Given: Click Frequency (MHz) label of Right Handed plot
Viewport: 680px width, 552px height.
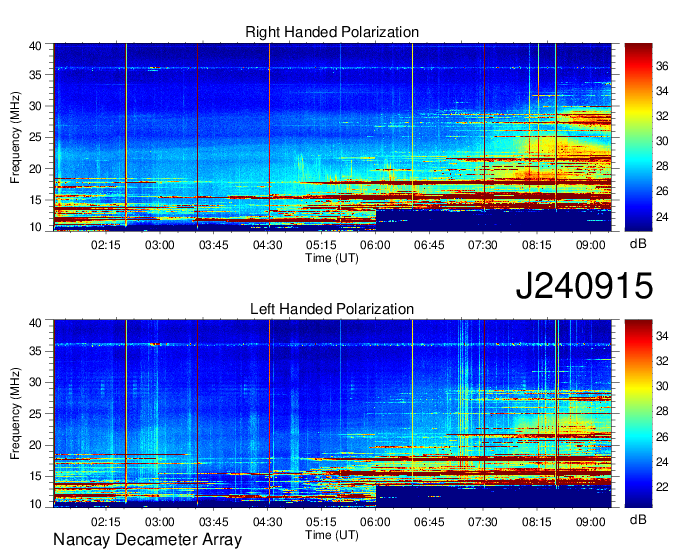Looking at the screenshot, I should point(15,137).
